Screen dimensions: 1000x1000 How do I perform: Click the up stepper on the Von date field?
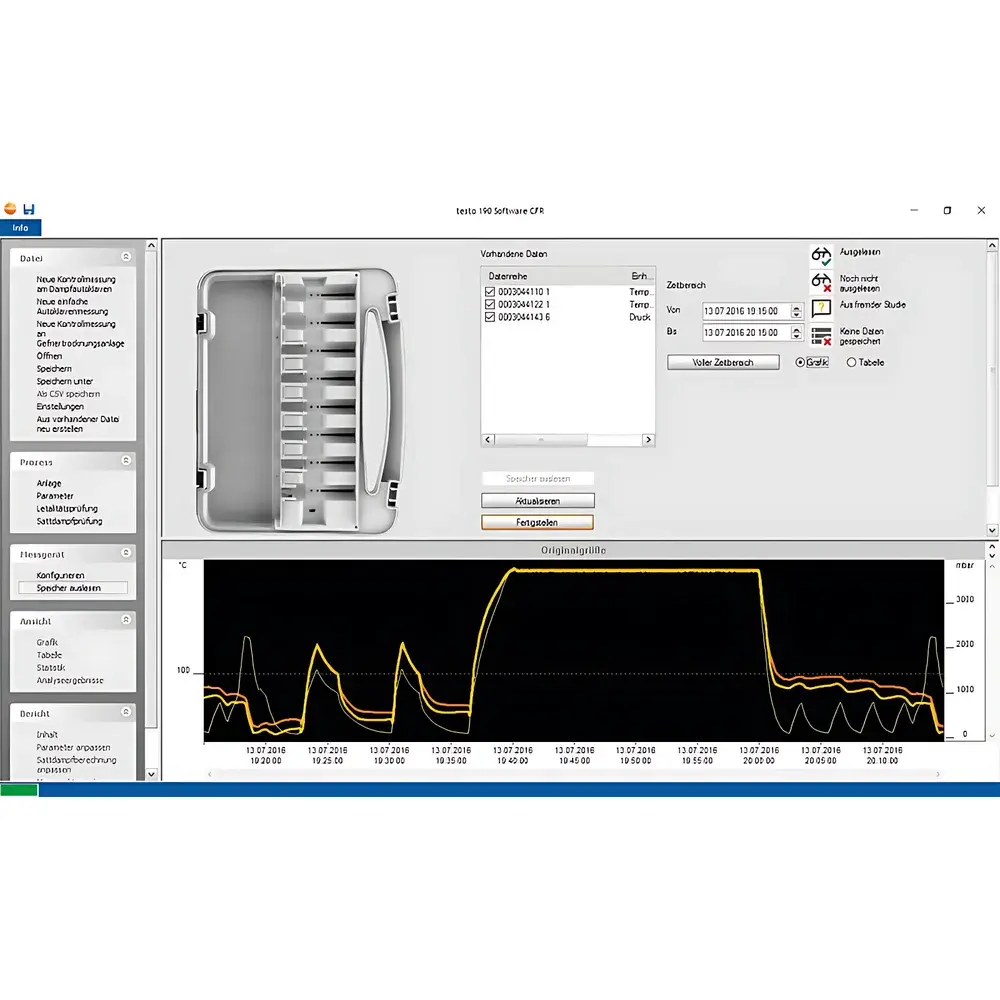(x=796, y=307)
